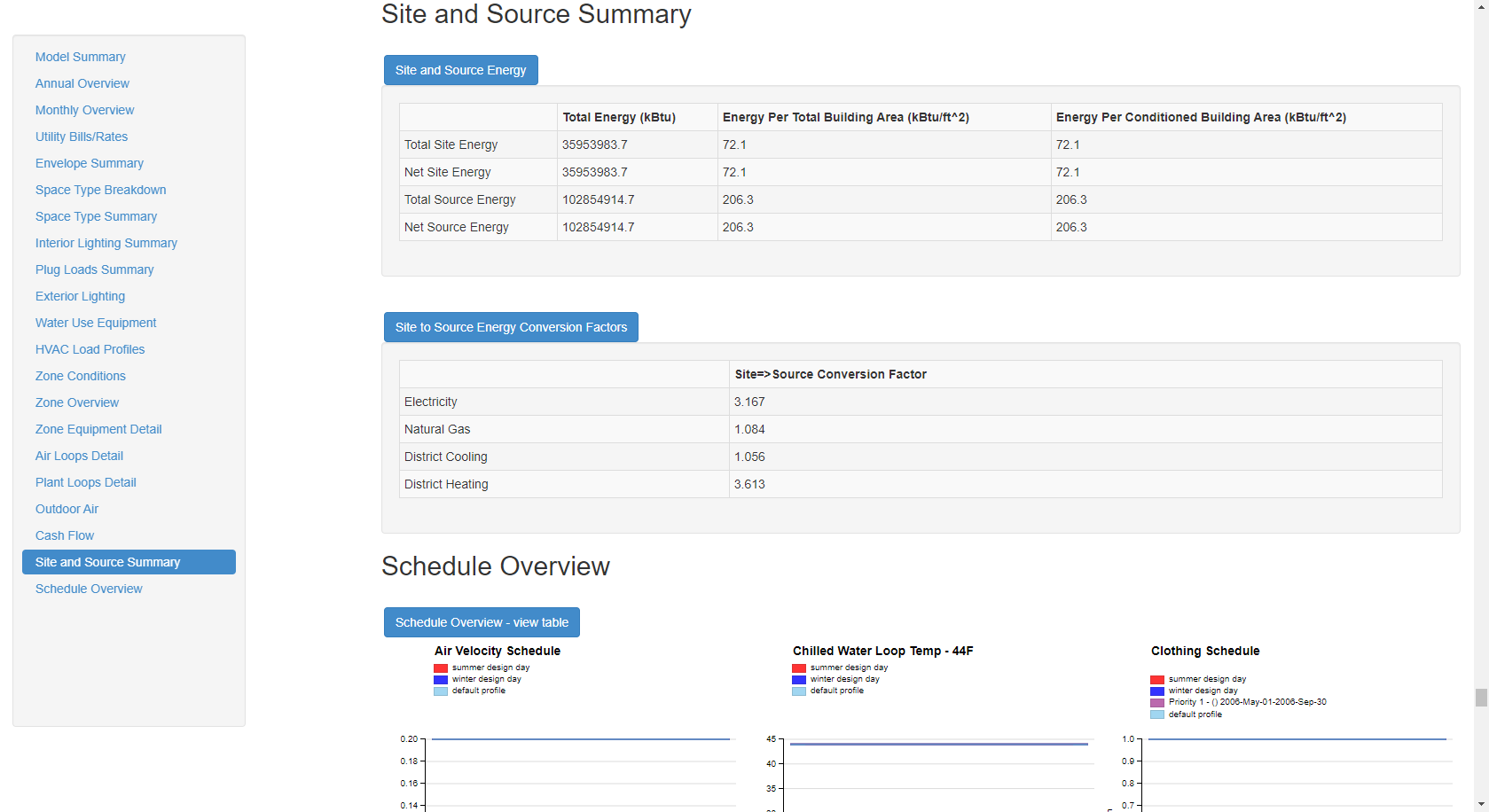
Task: View Air Loops Detail
Action: point(78,456)
